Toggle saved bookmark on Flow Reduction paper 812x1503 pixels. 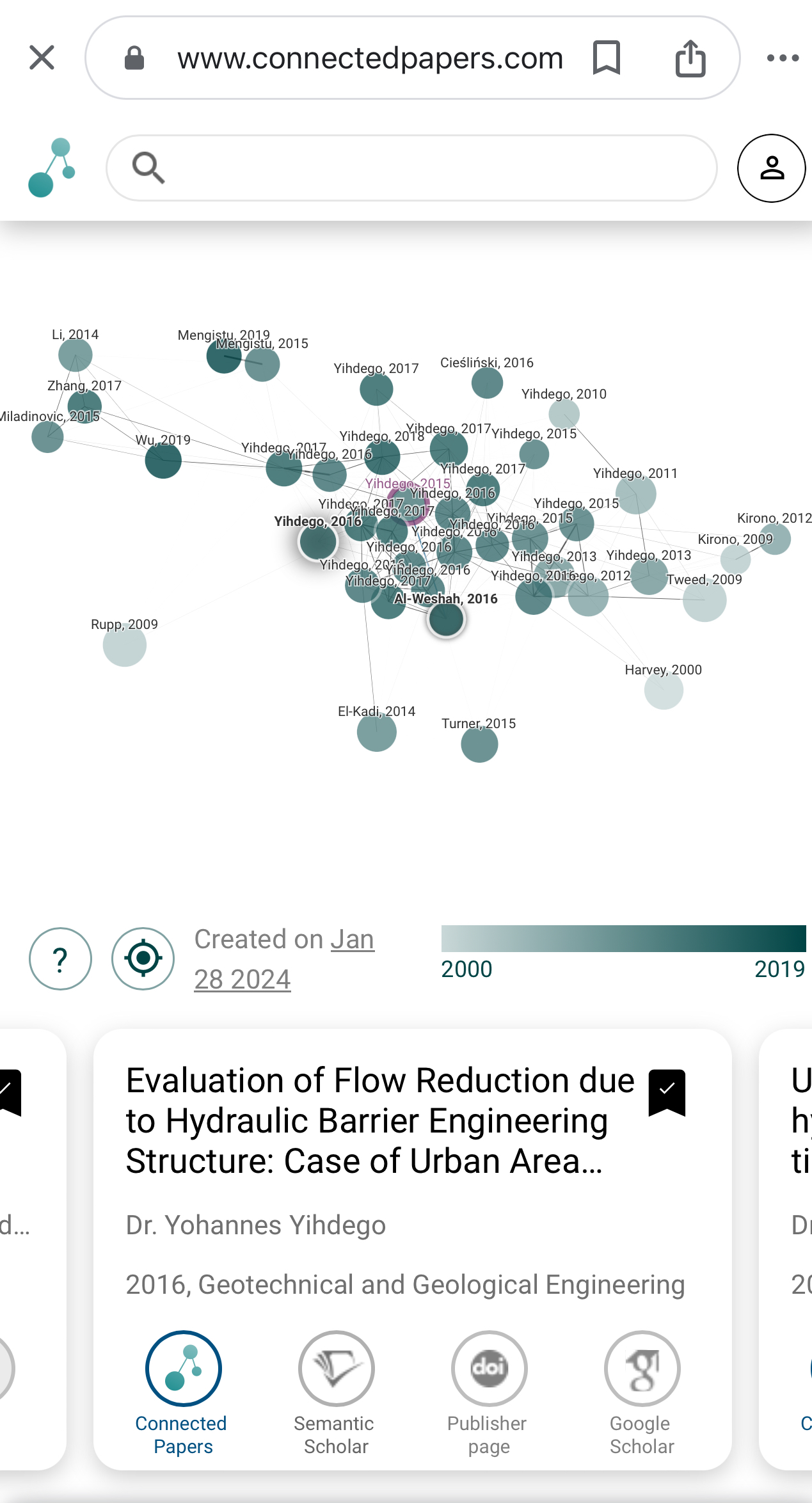(667, 1092)
